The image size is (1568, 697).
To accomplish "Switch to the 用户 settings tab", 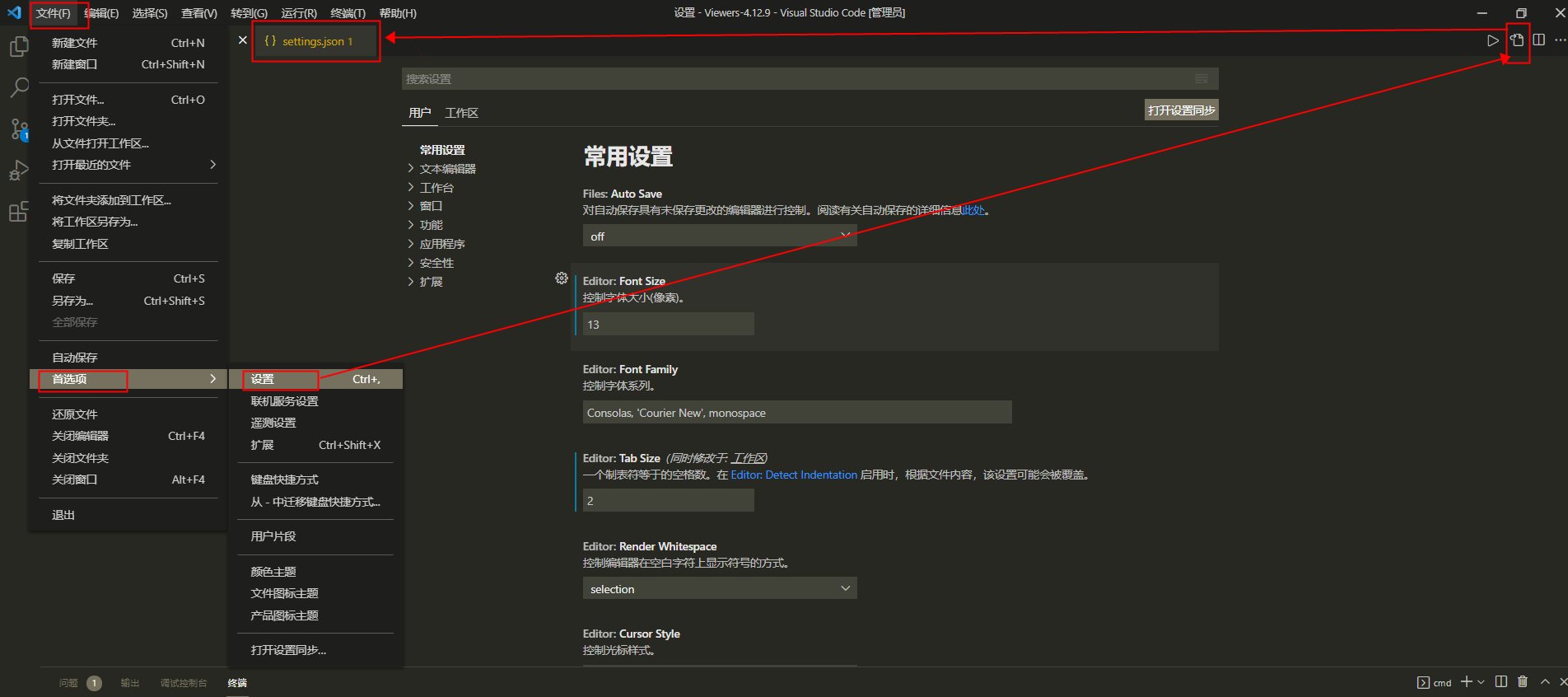I will [x=420, y=113].
